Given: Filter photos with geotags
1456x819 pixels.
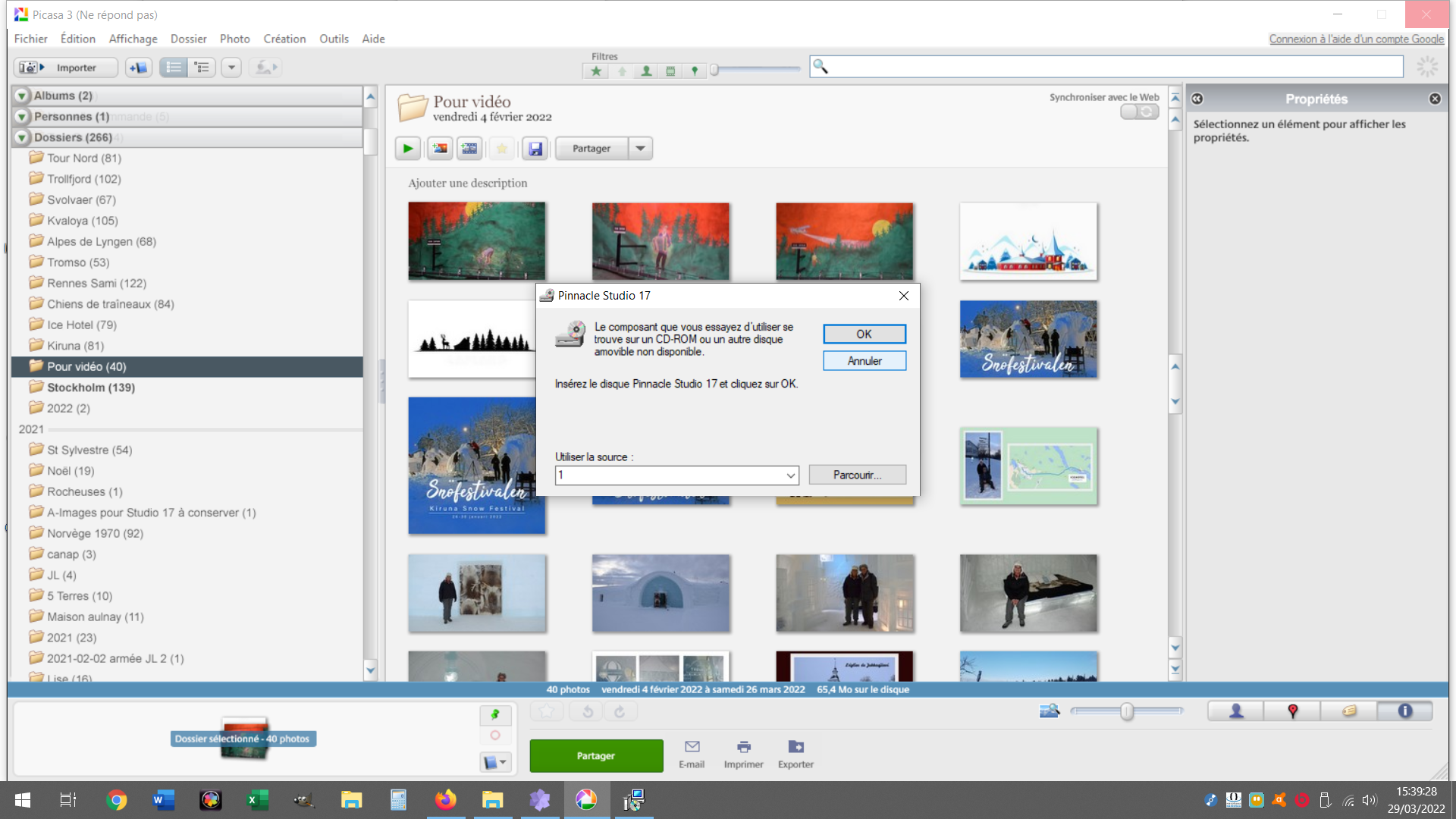Looking at the screenshot, I should tap(694, 71).
